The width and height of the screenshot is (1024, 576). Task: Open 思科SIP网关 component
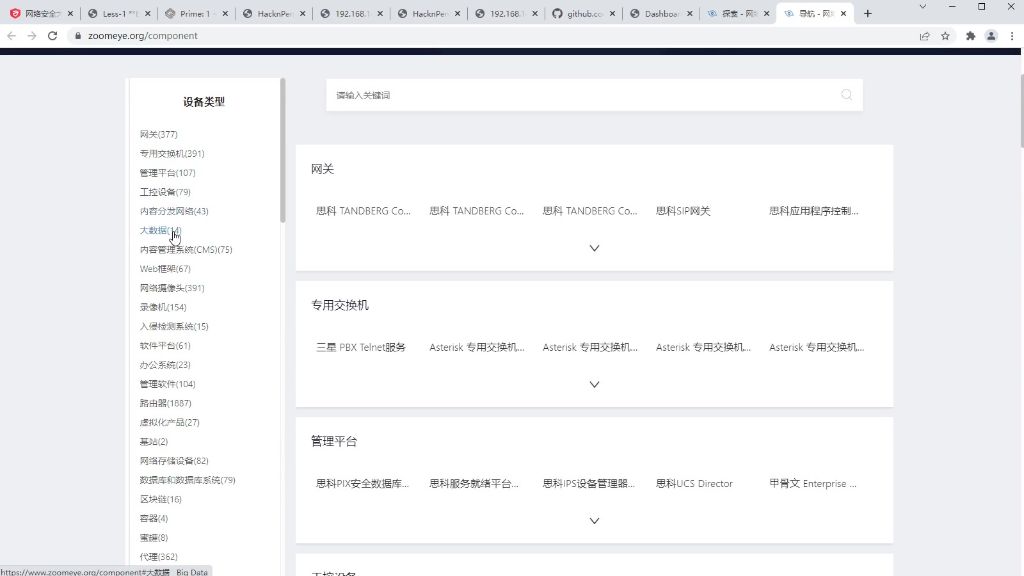pyautogui.click(x=683, y=211)
